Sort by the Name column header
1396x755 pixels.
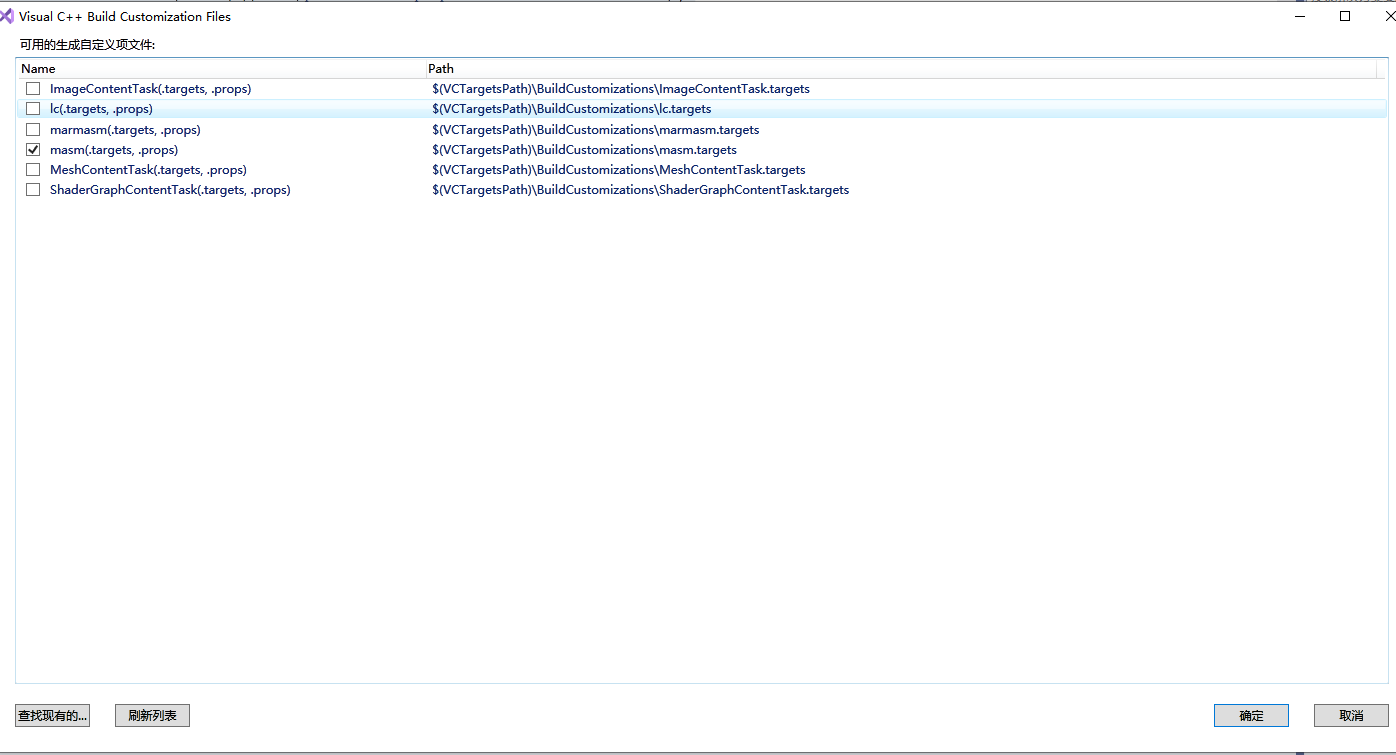click(x=220, y=69)
